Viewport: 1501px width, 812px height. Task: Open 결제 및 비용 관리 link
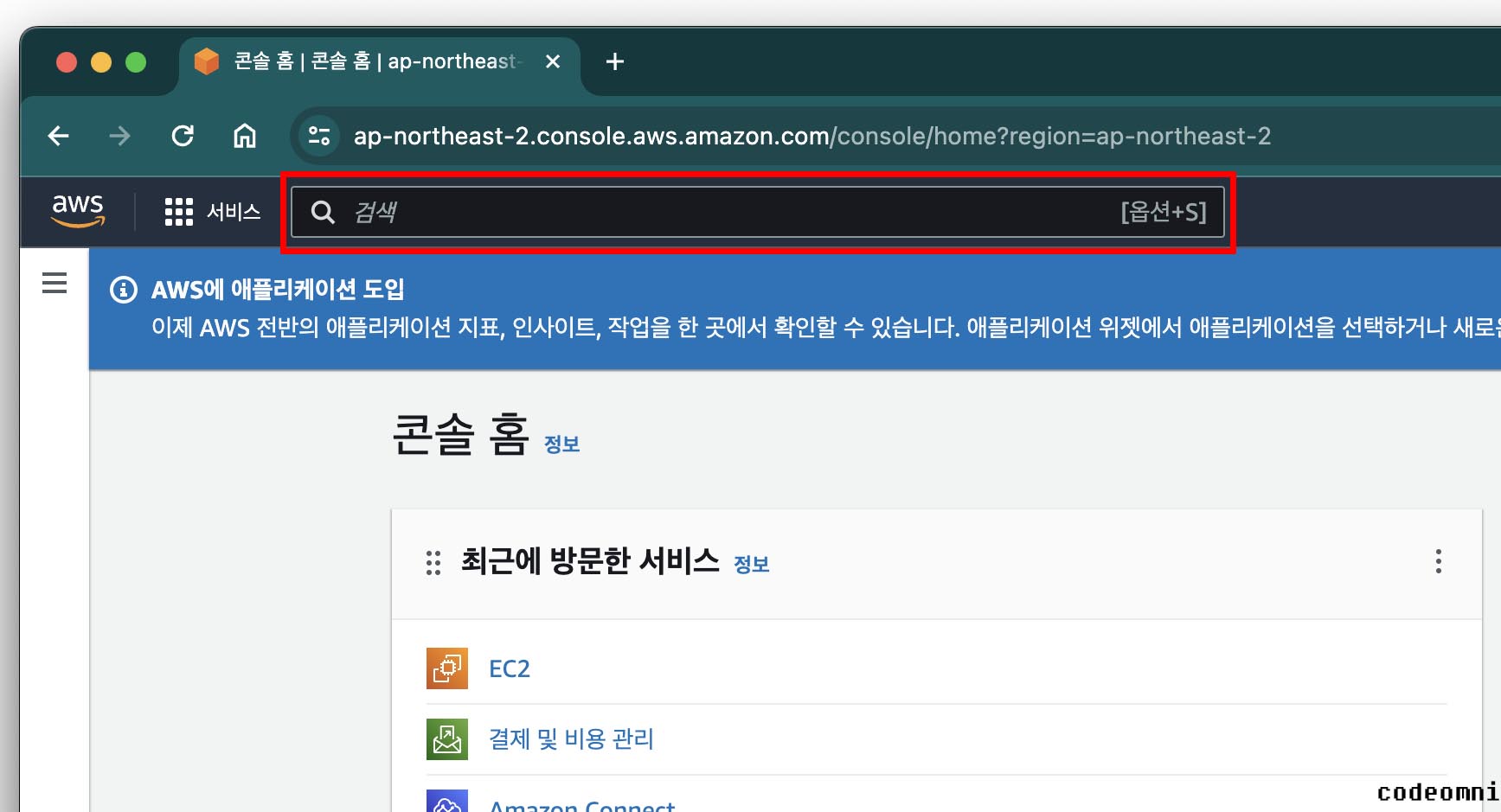[571, 739]
